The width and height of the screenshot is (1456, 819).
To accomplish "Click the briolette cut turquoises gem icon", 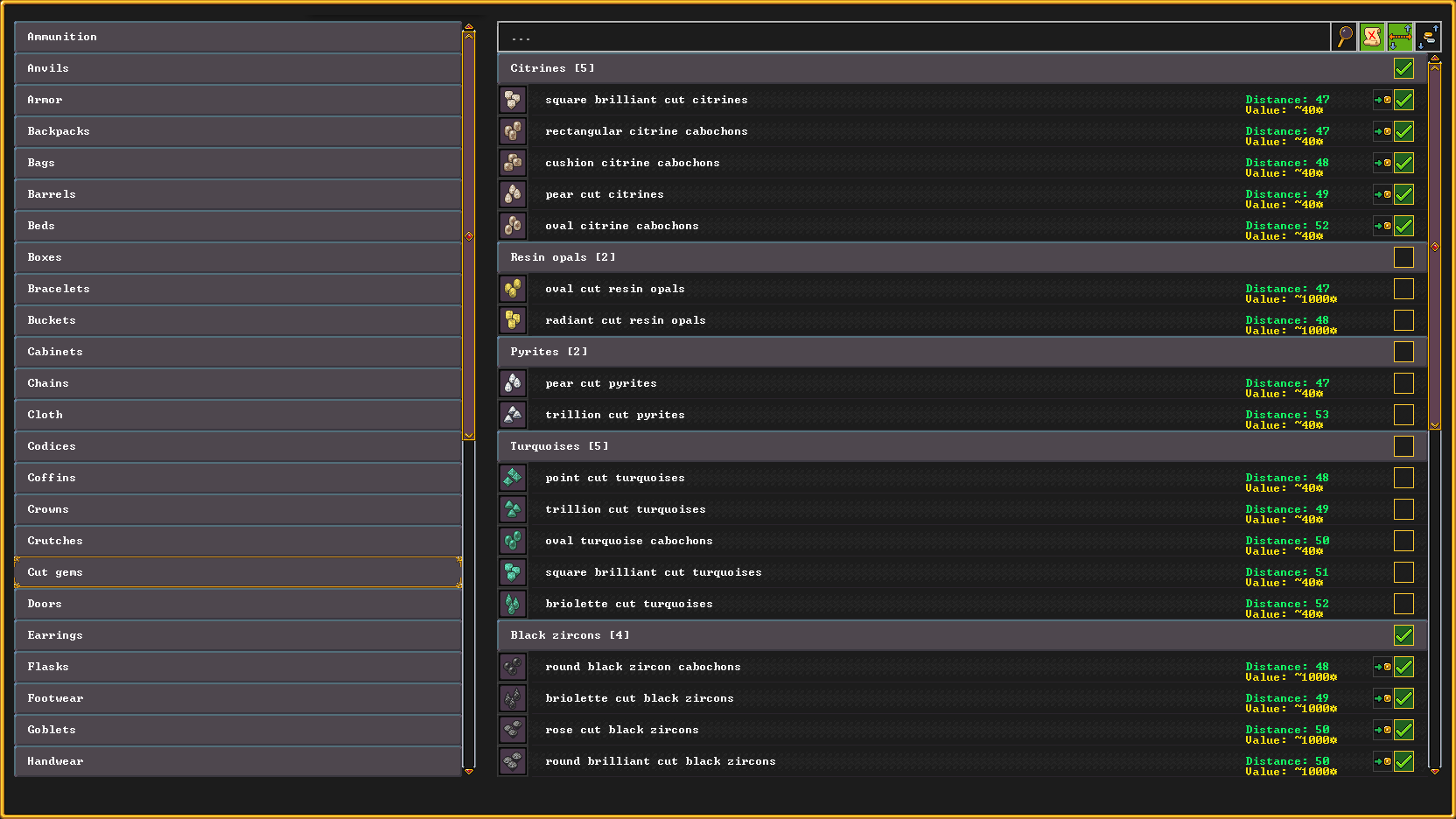I will (513, 604).
